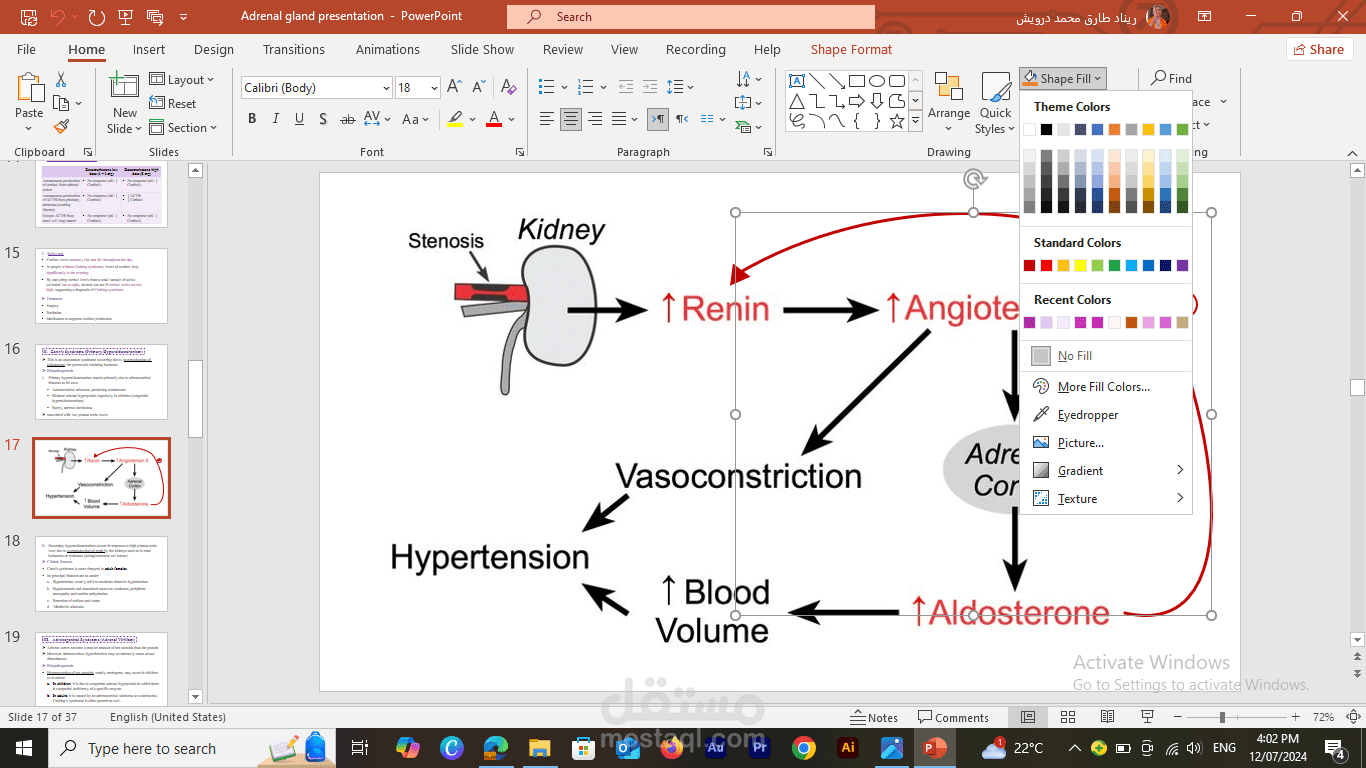Image resolution: width=1366 pixels, height=768 pixels.
Task: Open Comments from the status bar
Action: 952,717
